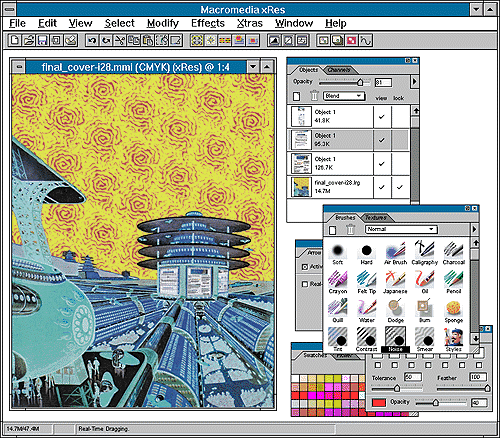The height and width of the screenshot is (438, 500).
Task: Open the Blend mode dropdown
Action: tap(344, 96)
